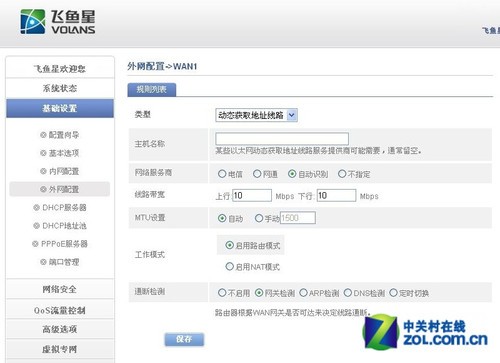The width and height of the screenshot is (500, 363).
Task: Choose 自动识别 for network provider
Action: (x=292, y=174)
